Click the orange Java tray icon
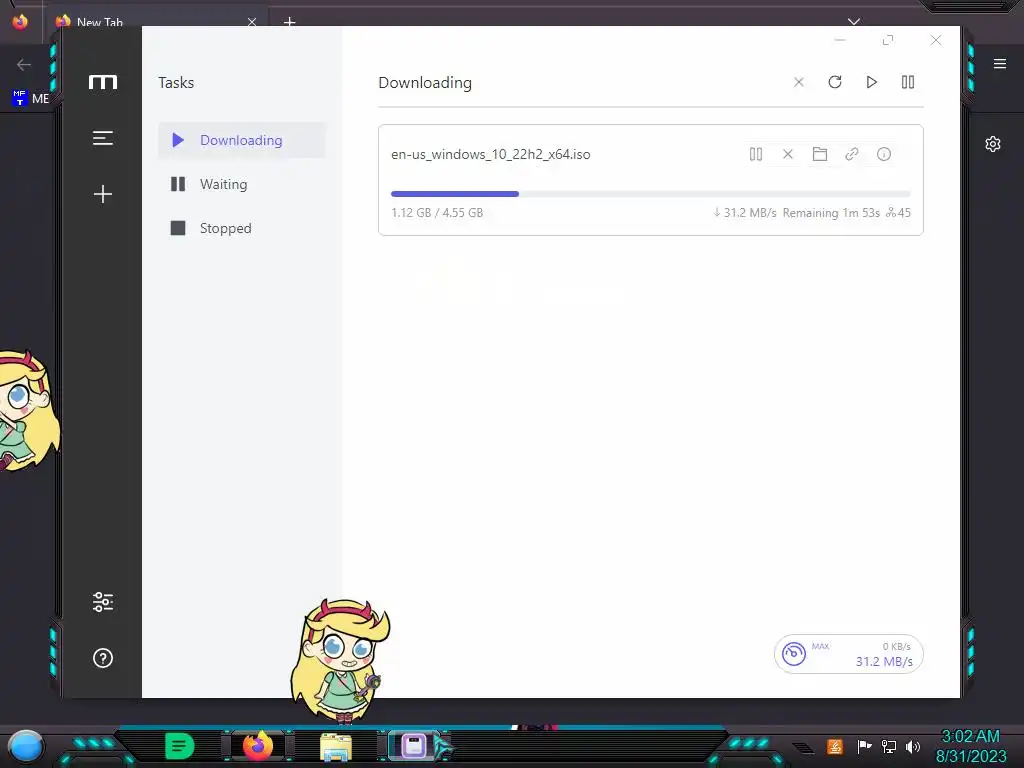Screen dimensions: 1024x768 pos(835,746)
